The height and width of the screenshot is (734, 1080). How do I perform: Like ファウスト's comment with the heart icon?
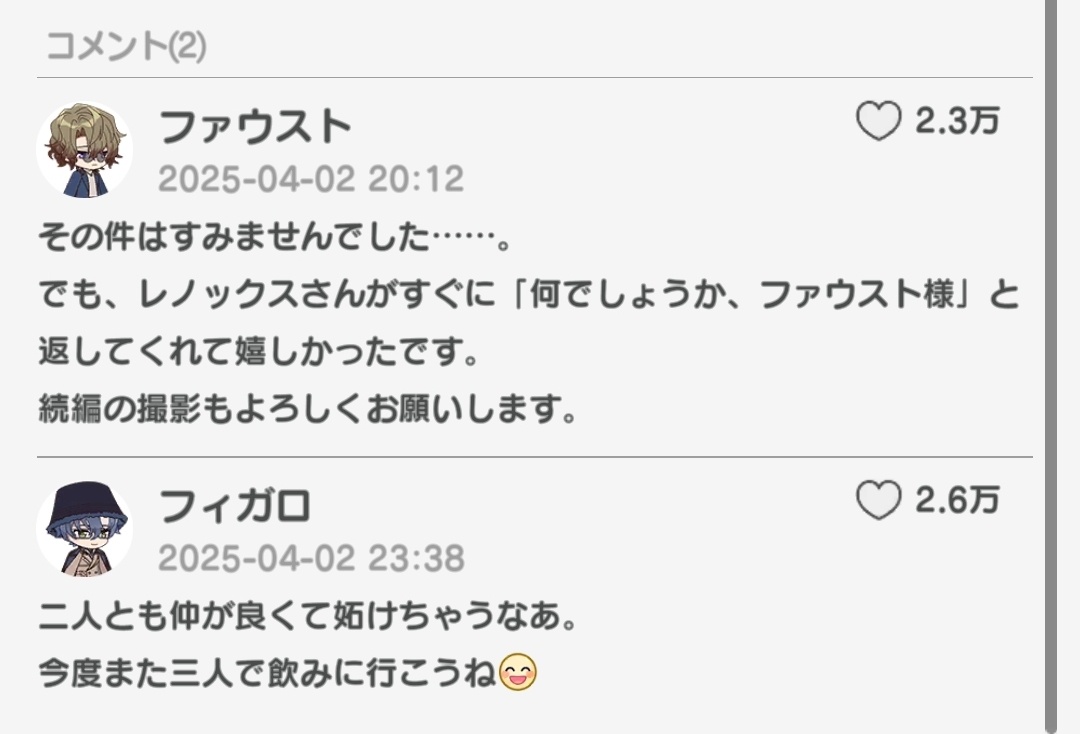point(878,121)
